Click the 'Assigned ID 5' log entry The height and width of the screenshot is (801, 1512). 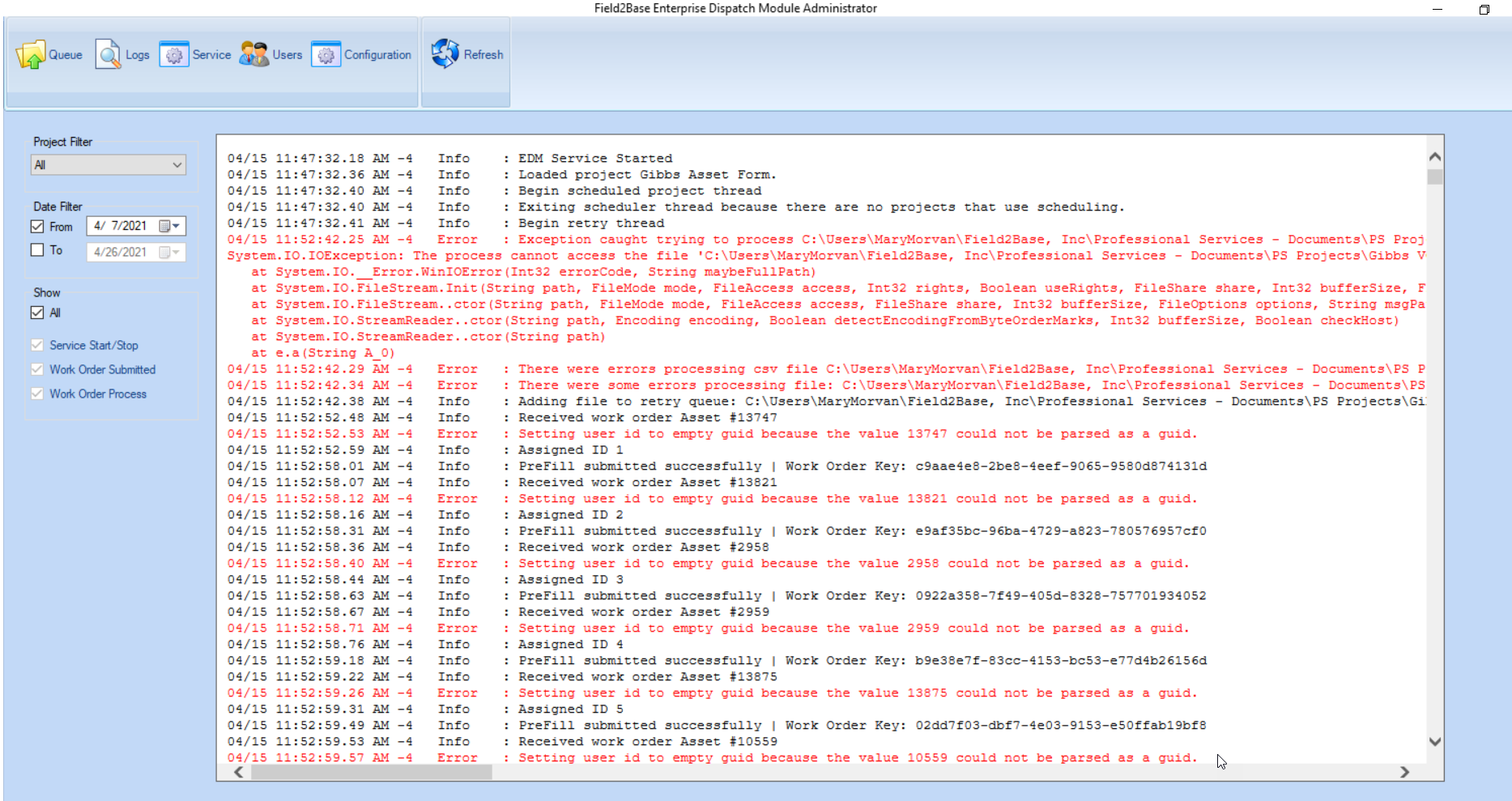pos(425,709)
